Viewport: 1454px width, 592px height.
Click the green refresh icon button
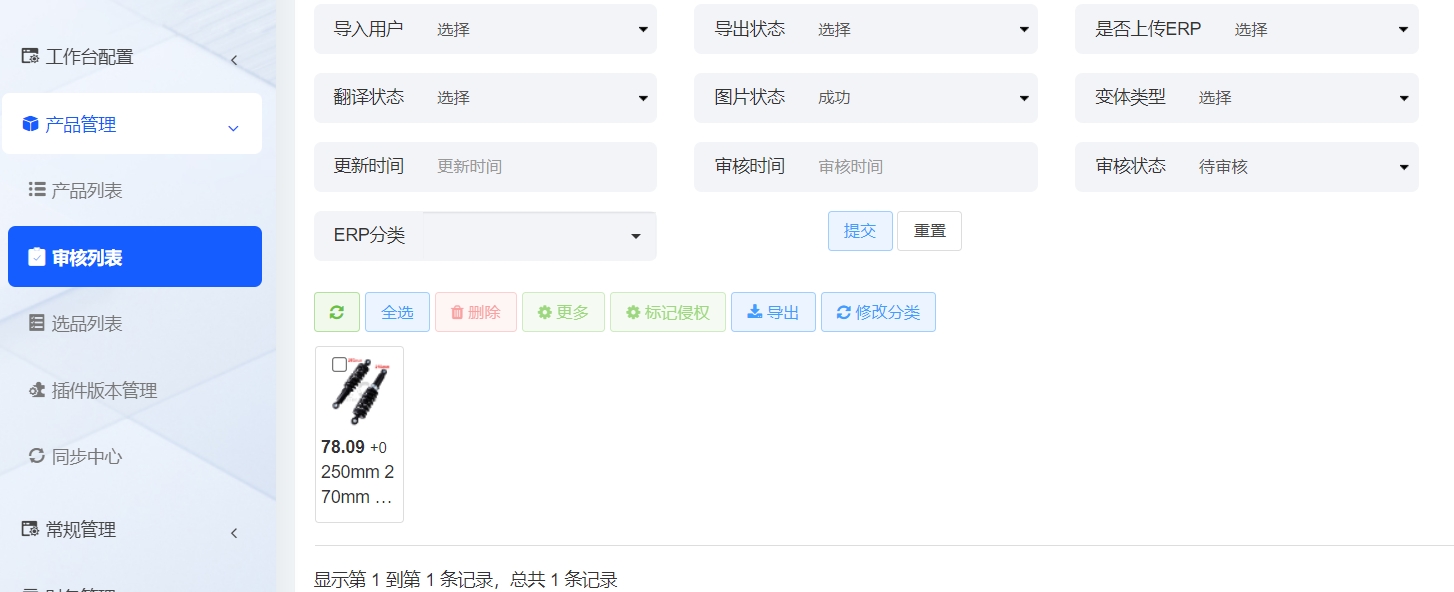(x=336, y=312)
